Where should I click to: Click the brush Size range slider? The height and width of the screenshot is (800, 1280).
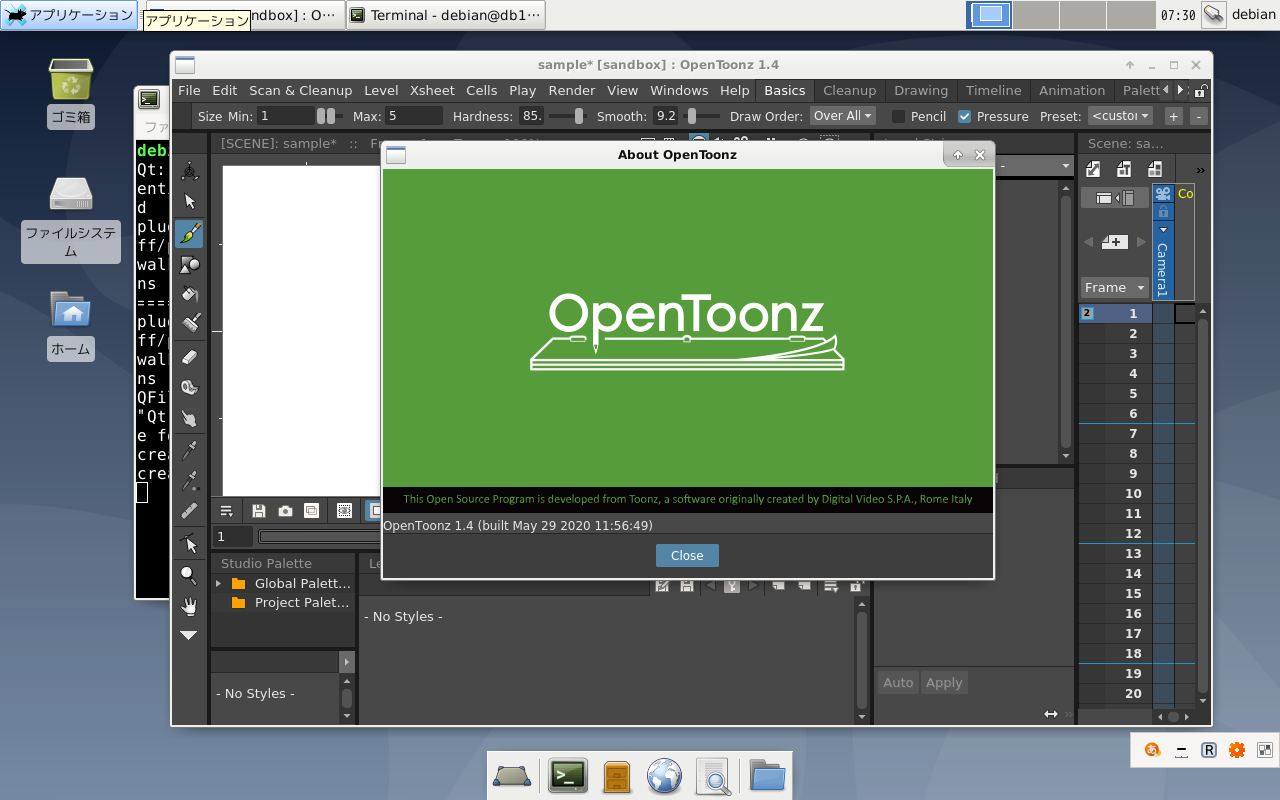tap(330, 116)
